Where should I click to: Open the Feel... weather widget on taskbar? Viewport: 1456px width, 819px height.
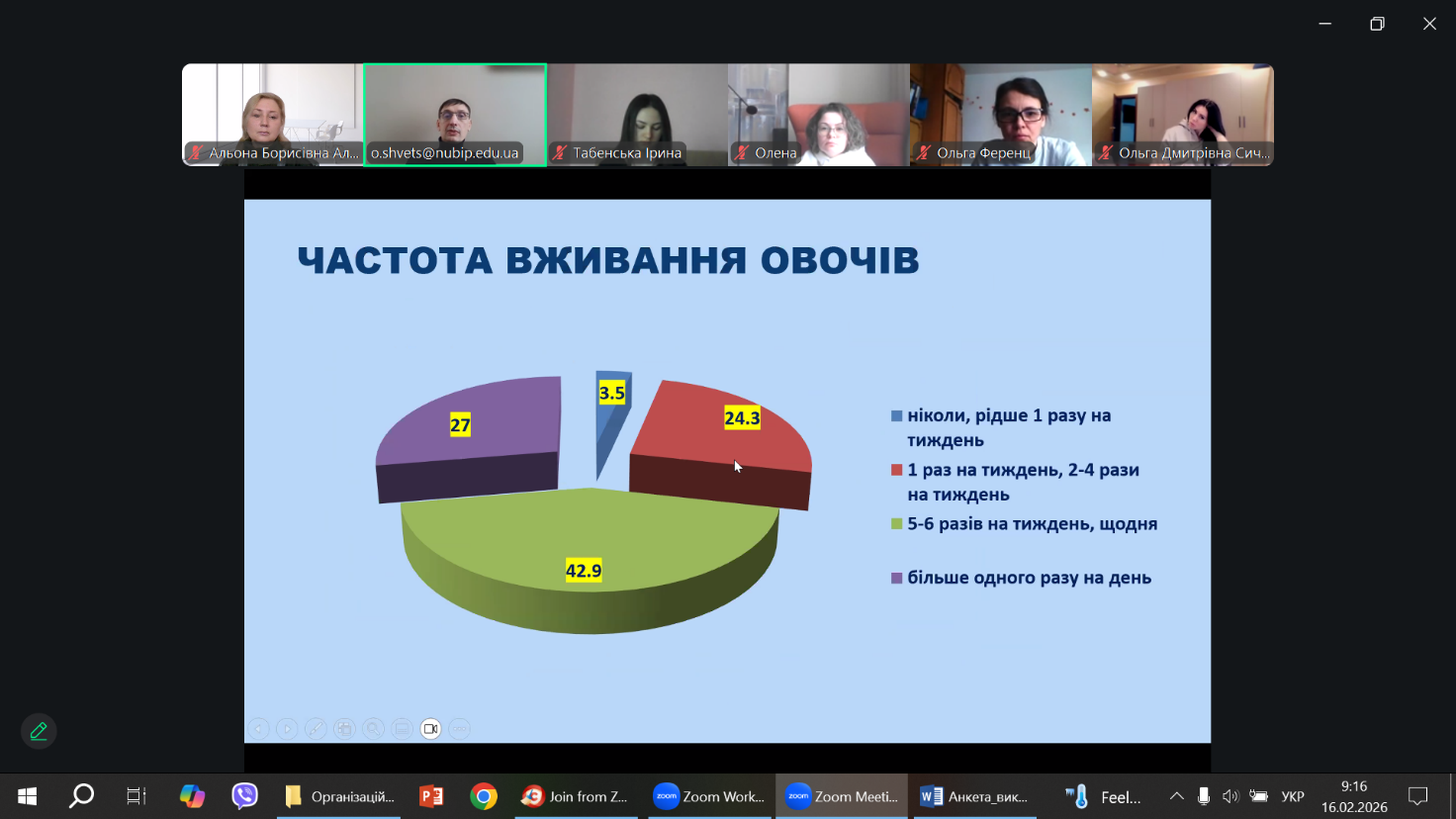point(1103,796)
